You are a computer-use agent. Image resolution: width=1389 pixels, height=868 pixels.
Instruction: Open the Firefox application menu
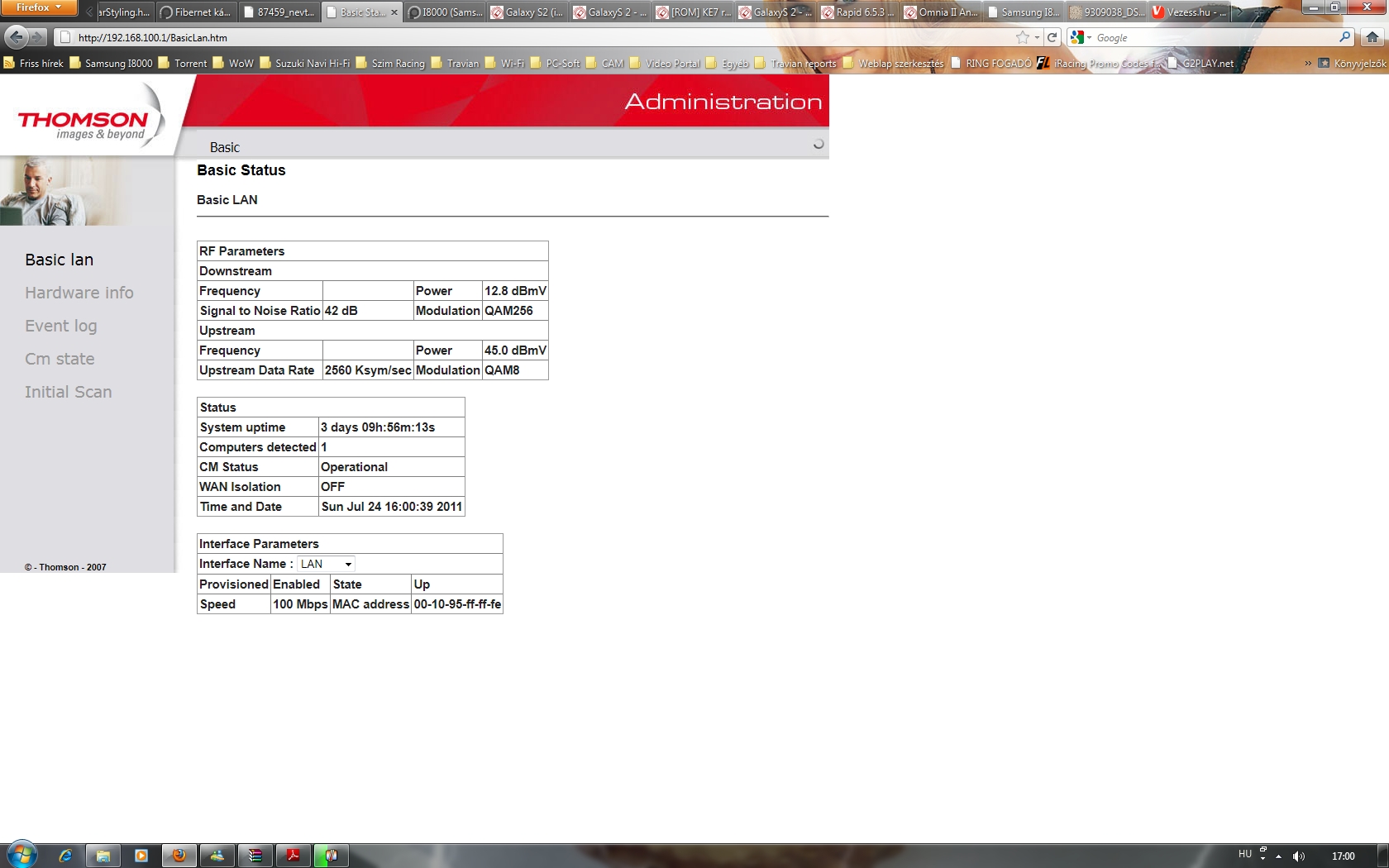pyautogui.click(x=38, y=7)
